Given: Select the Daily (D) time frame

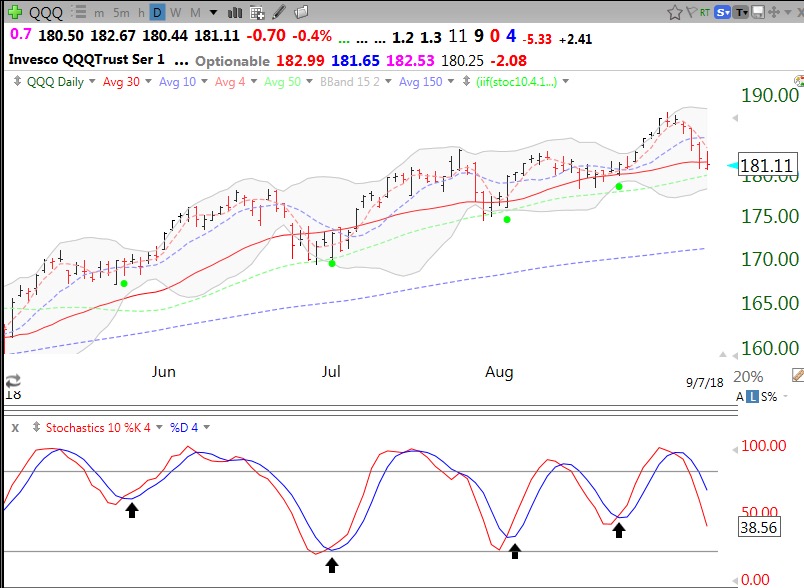Looking at the screenshot, I should coord(157,12).
